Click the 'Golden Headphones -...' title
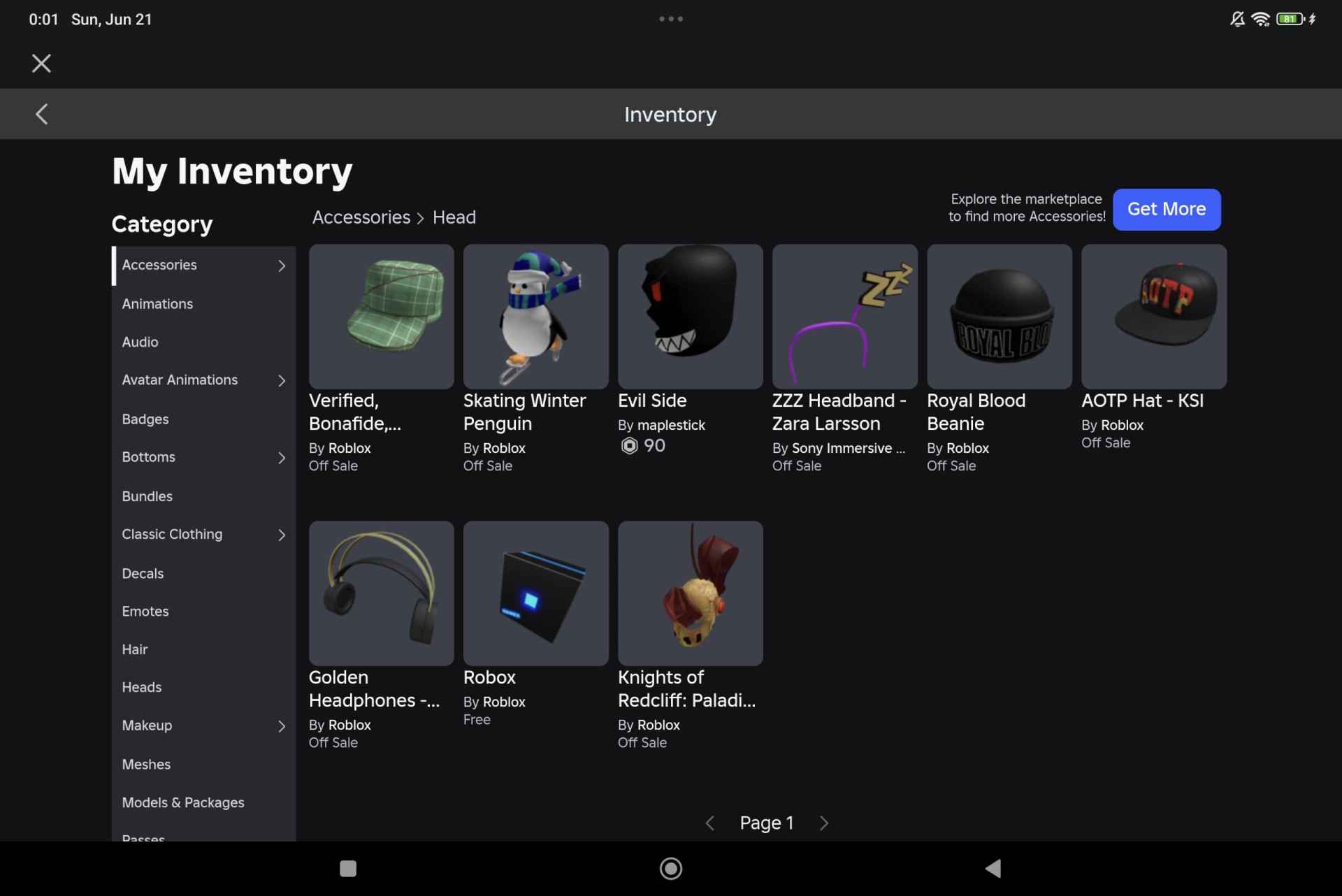 (x=374, y=688)
